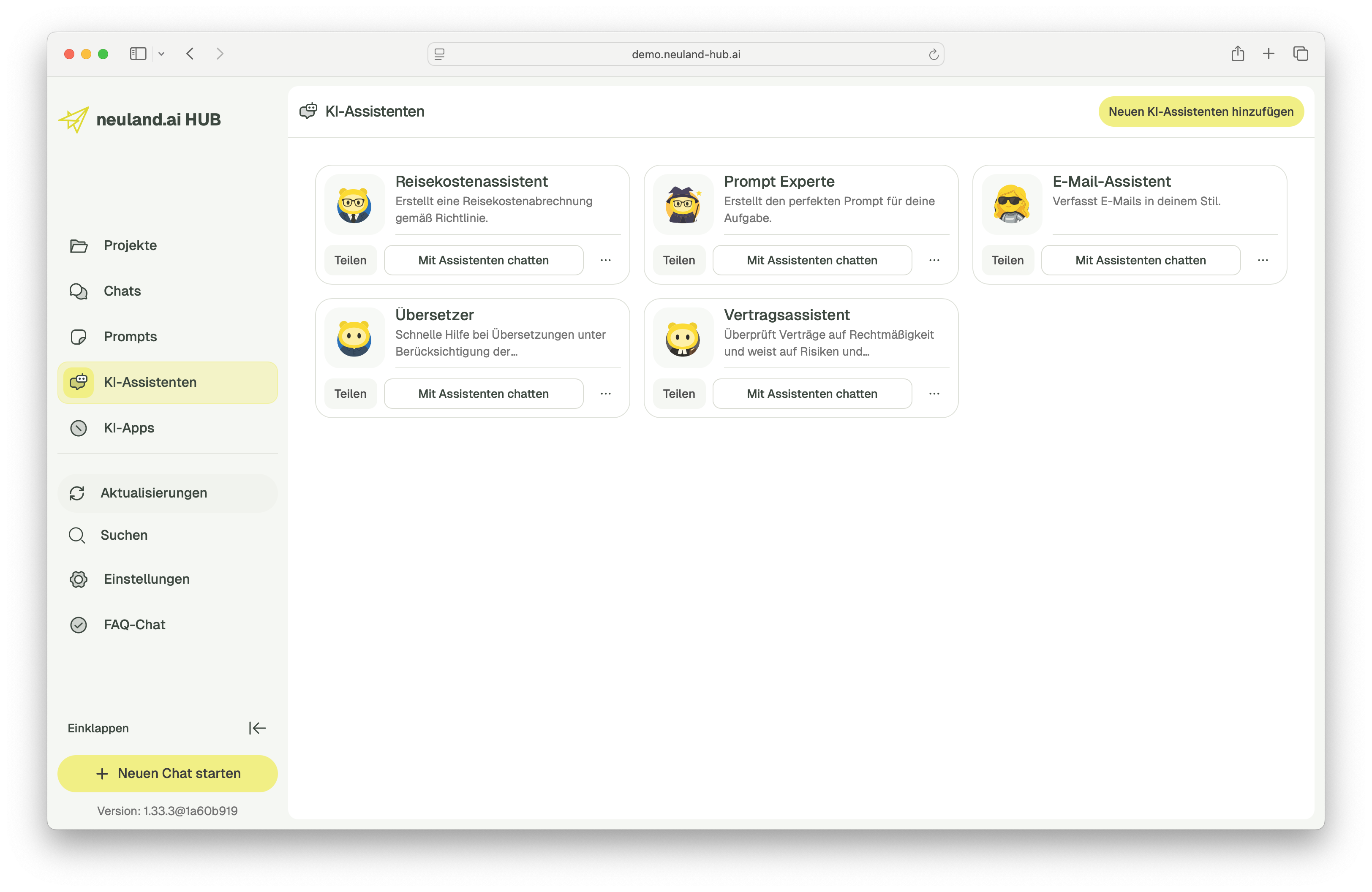This screenshot has width=1372, height=892.
Task: Click Safari share icon
Action: [1237, 54]
